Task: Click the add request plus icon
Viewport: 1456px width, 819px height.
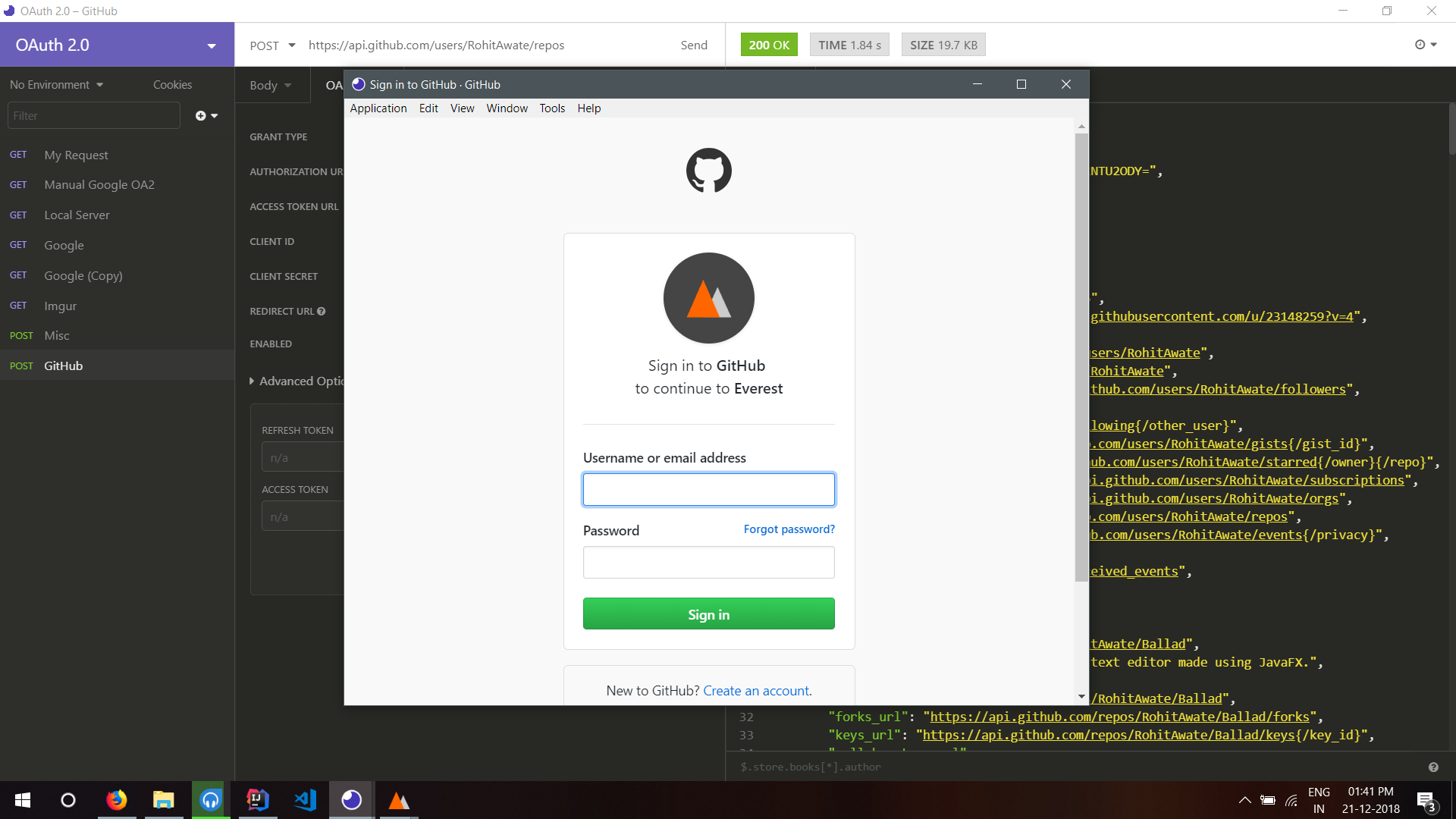Action: point(201,116)
